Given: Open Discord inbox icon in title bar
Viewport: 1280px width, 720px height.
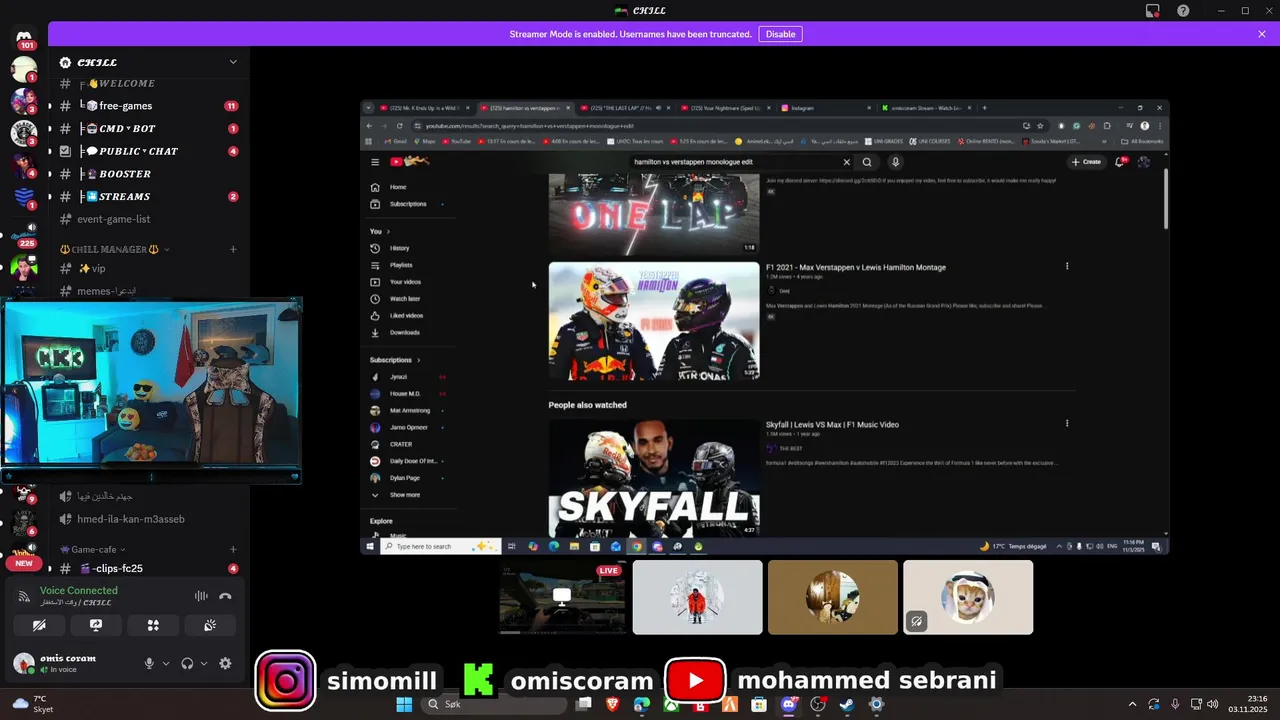Looking at the screenshot, I should pos(1153,11).
